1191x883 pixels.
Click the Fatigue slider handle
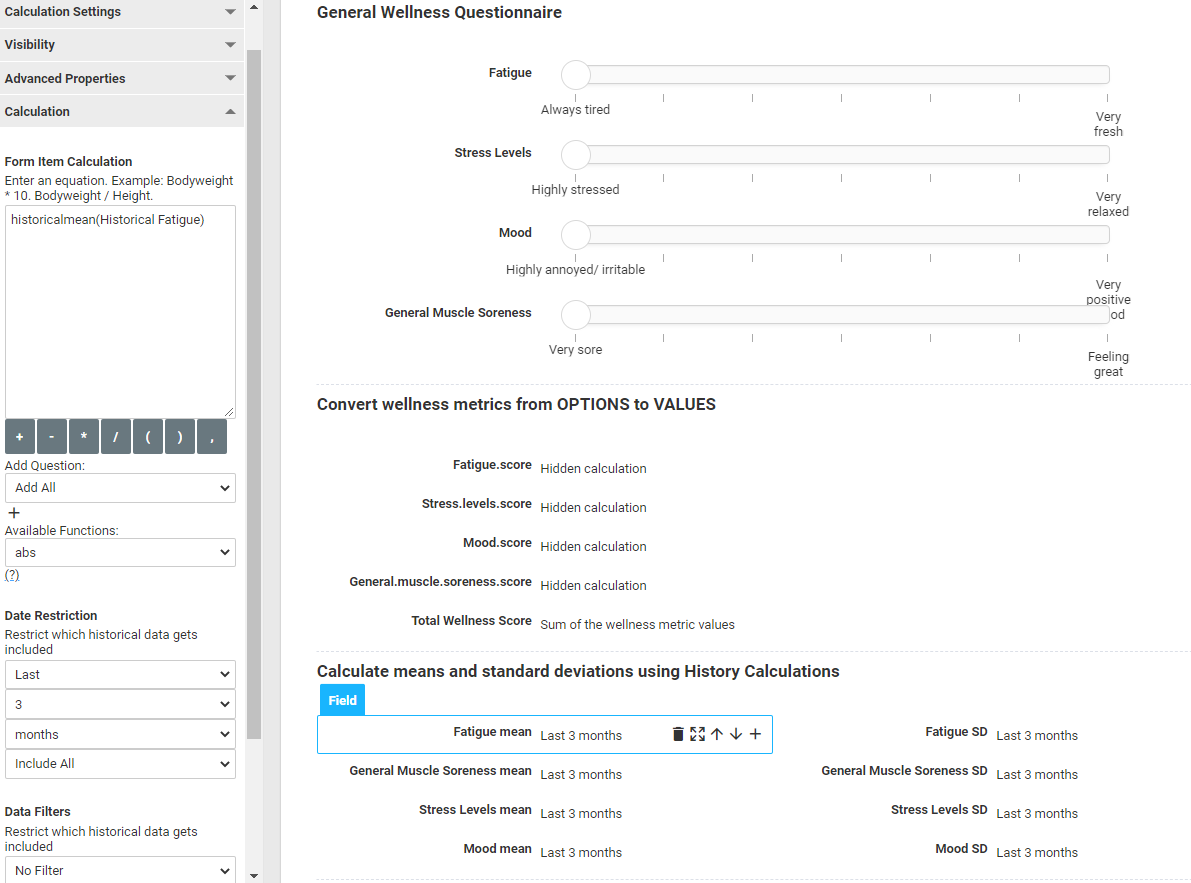coord(576,75)
